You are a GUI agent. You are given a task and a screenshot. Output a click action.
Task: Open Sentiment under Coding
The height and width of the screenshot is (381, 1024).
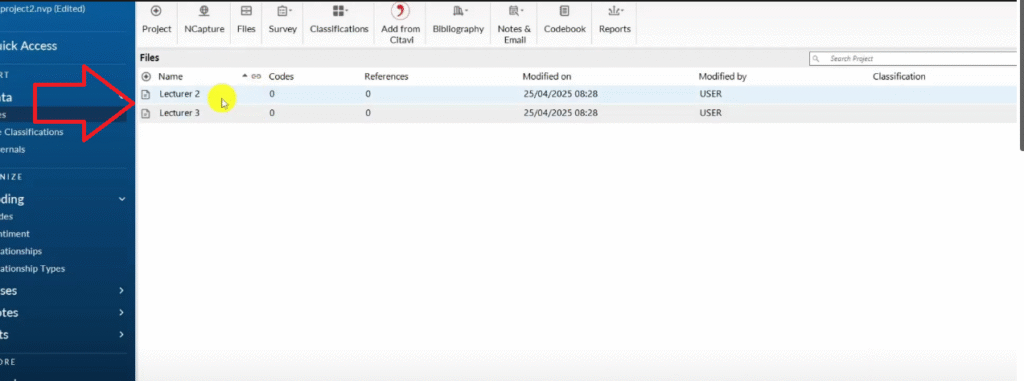[x=15, y=234]
